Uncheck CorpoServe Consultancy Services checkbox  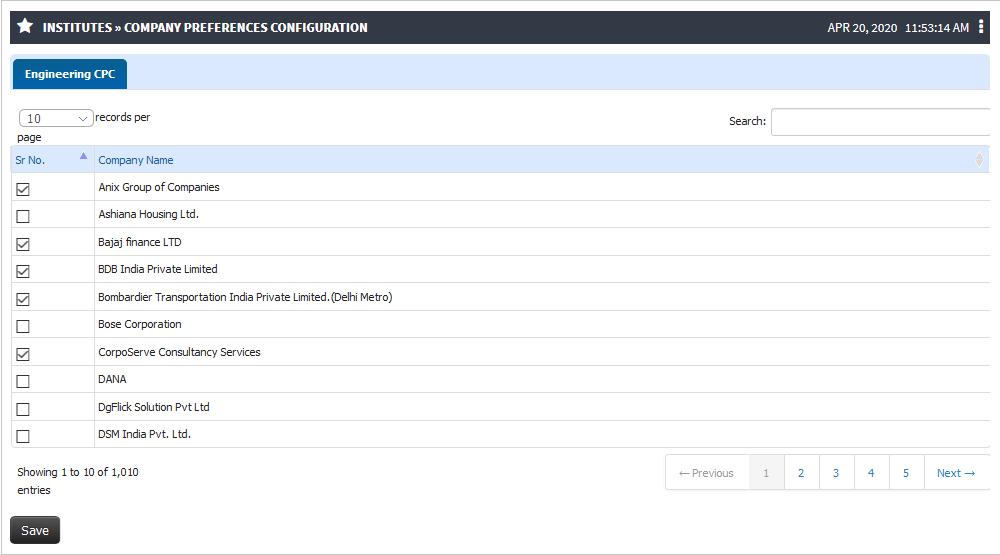(x=23, y=353)
